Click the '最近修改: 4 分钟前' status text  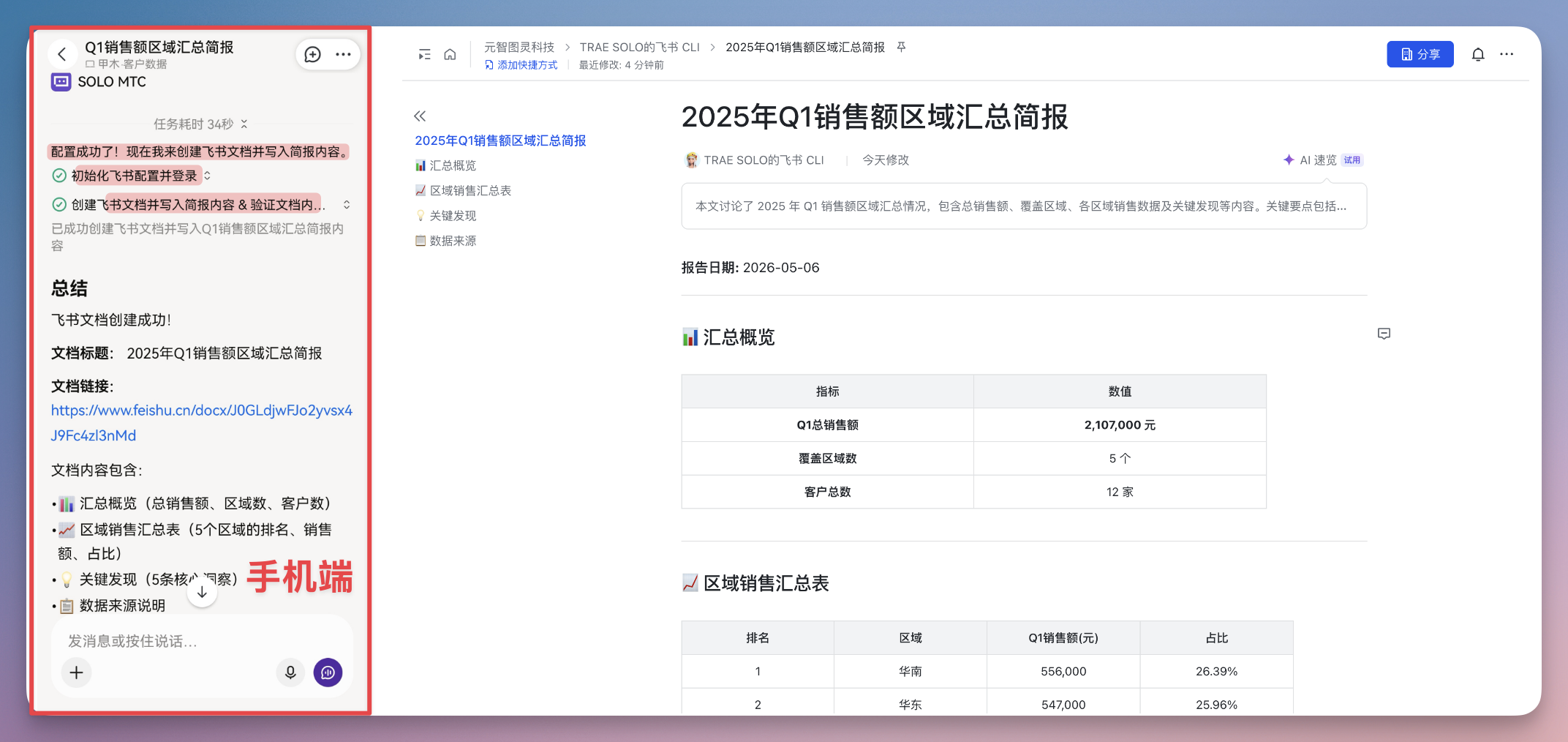(x=622, y=65)
